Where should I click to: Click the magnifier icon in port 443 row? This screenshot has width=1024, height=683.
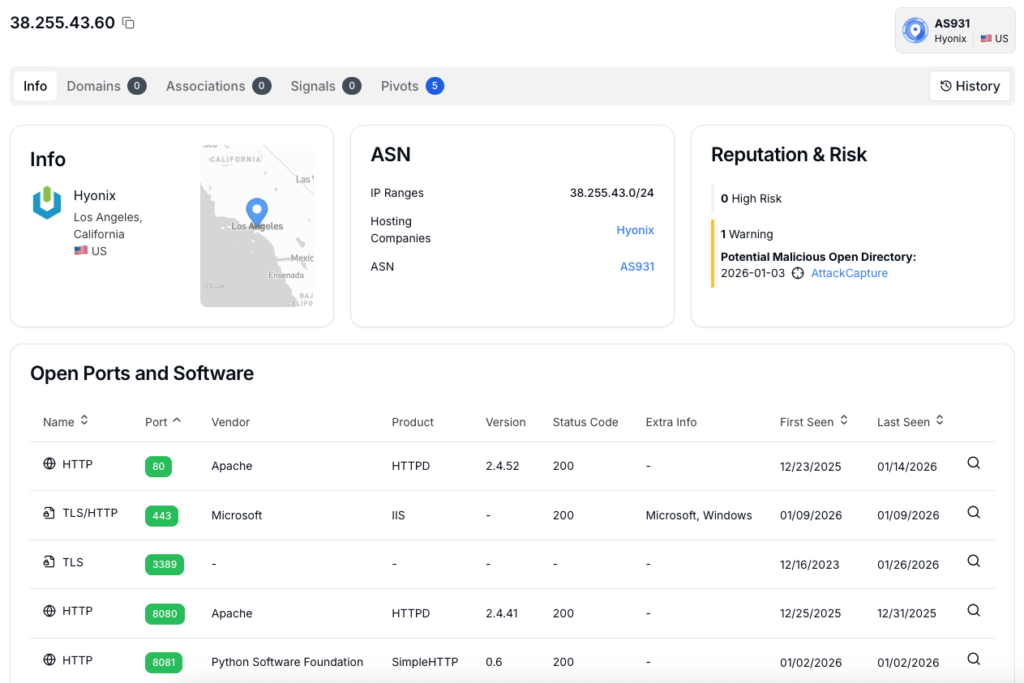point(973,513)
